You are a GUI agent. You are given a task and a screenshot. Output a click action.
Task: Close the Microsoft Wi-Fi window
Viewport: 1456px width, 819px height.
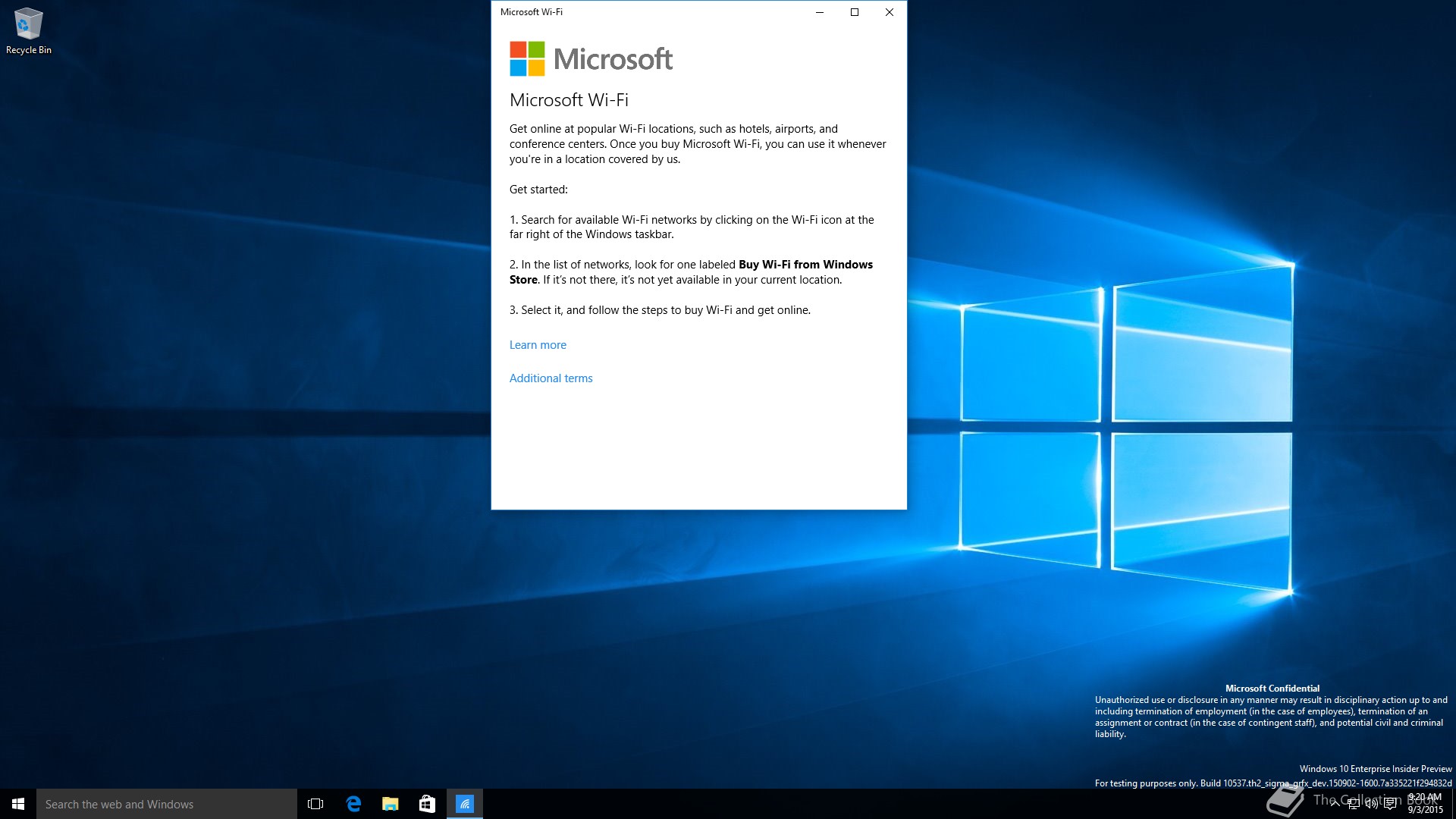coord(890,12)
